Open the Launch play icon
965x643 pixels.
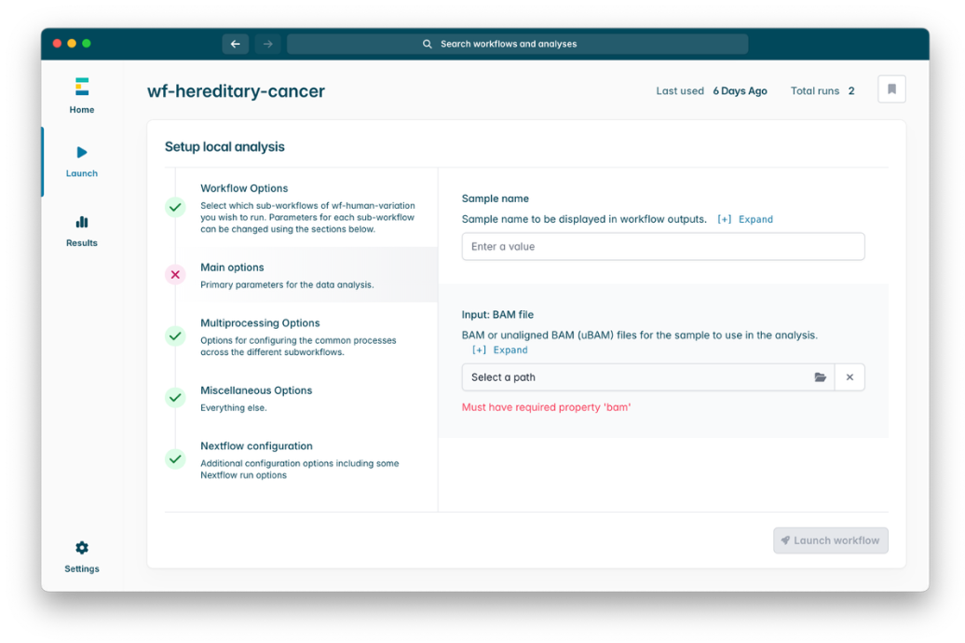[x=82, y=152]
